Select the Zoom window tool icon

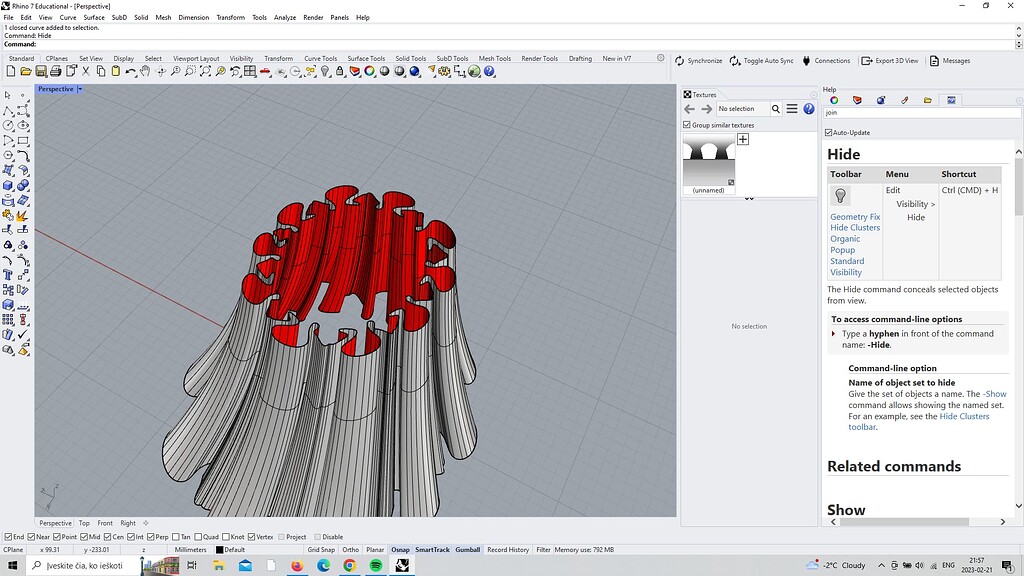click(x=191, y=71)
